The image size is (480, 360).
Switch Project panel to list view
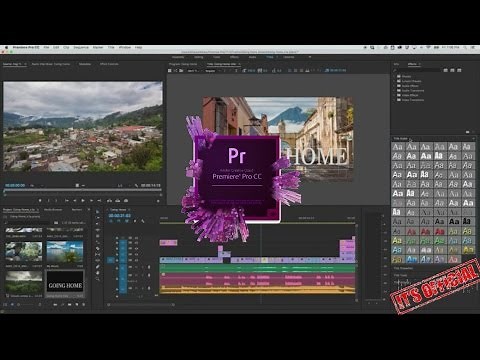(x=6, y=304)
